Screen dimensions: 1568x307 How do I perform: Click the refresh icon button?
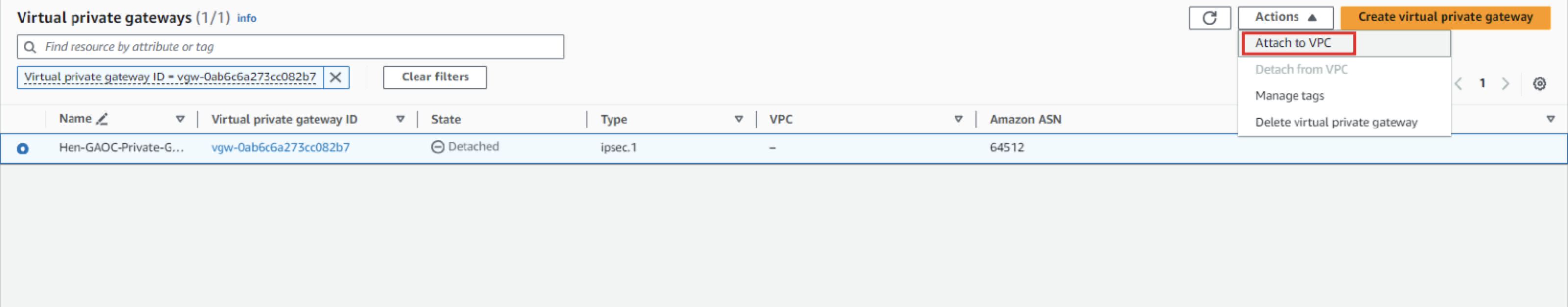click(x=1209, y=18)
